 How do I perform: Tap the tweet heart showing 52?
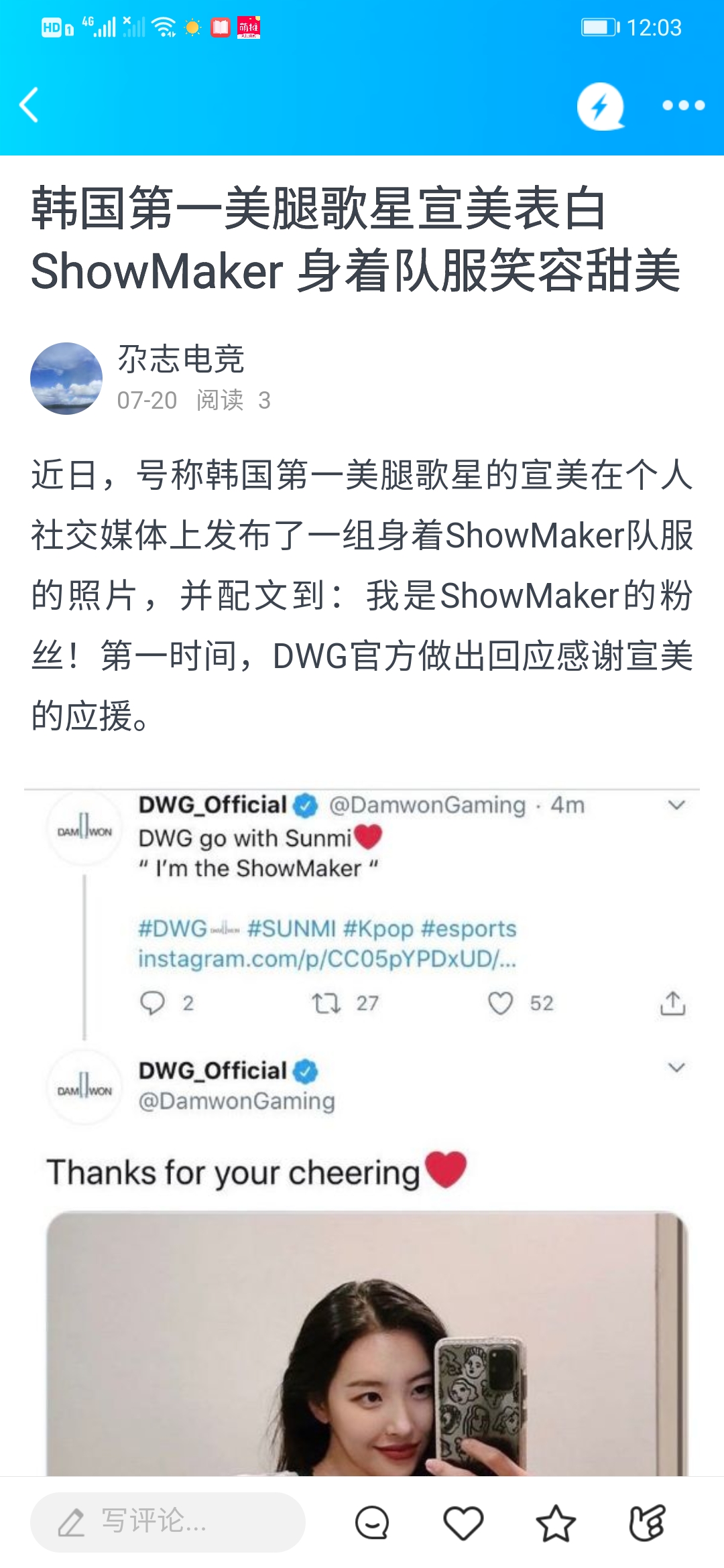(500, 1003)
